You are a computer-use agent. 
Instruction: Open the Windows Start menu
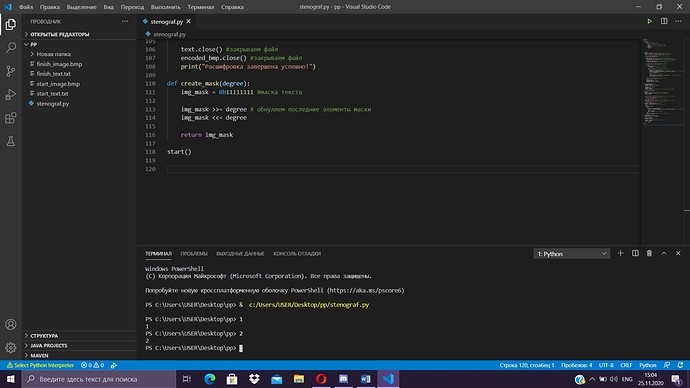pyautogui.click(x=11, y=379)
